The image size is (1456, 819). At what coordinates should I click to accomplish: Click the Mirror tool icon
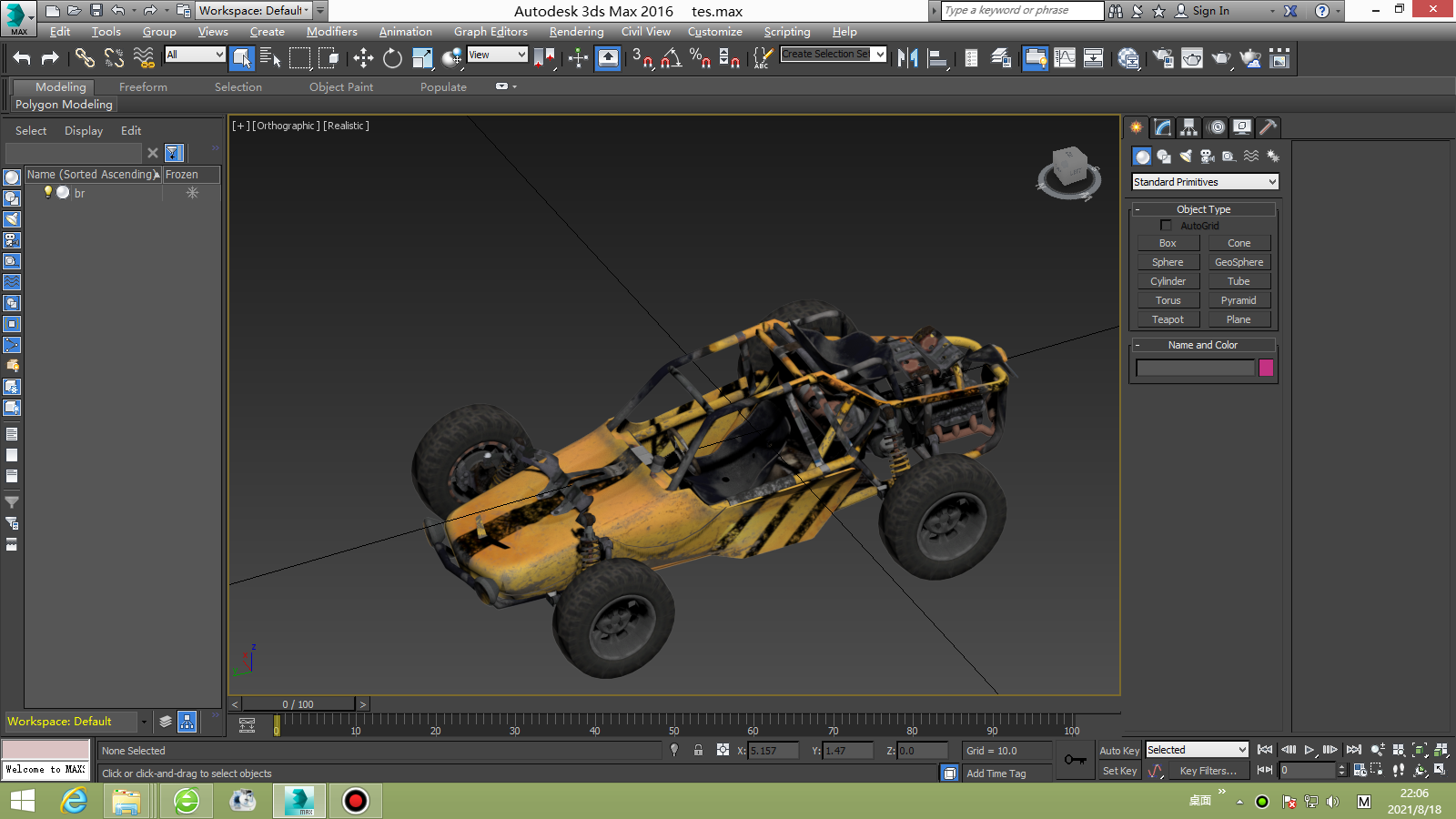click(907, 58)
